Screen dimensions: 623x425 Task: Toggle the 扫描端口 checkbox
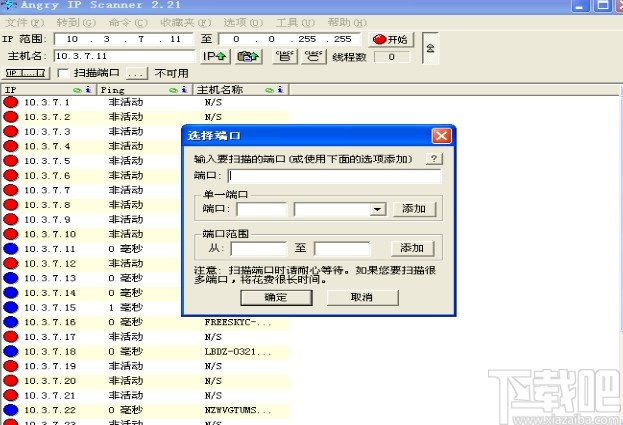point(63,73)
